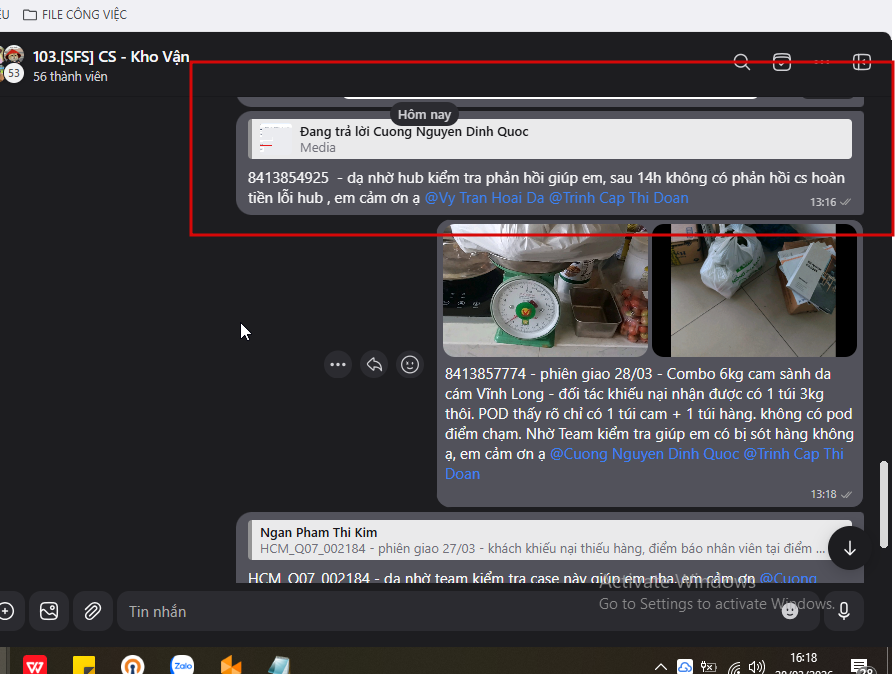Image resolution: width=895 pixels, height=674 pixels.
Task: Toggle the conversation info side panel
Action: pos(861,62)
